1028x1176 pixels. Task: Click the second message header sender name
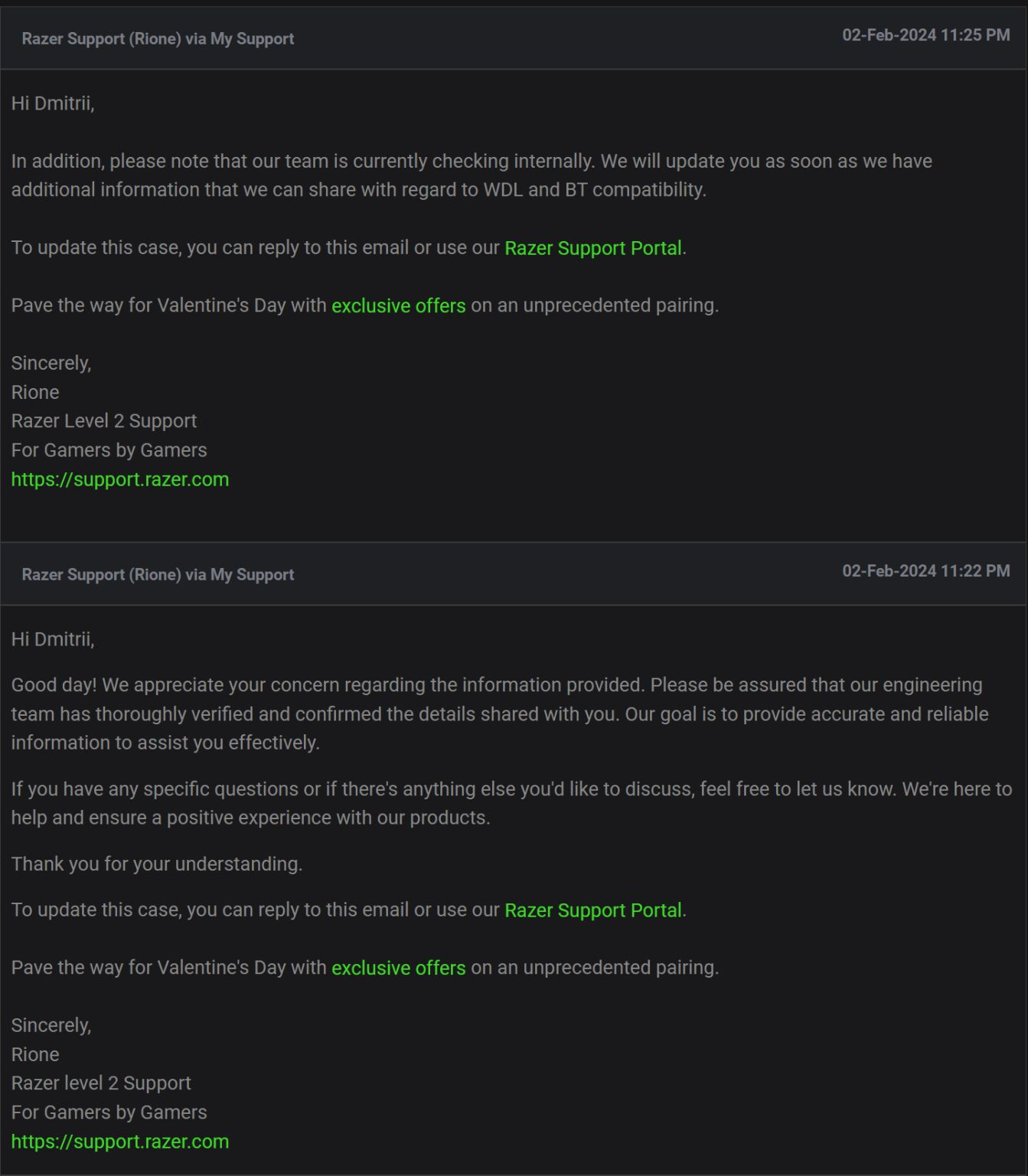[x=158, y=574]
